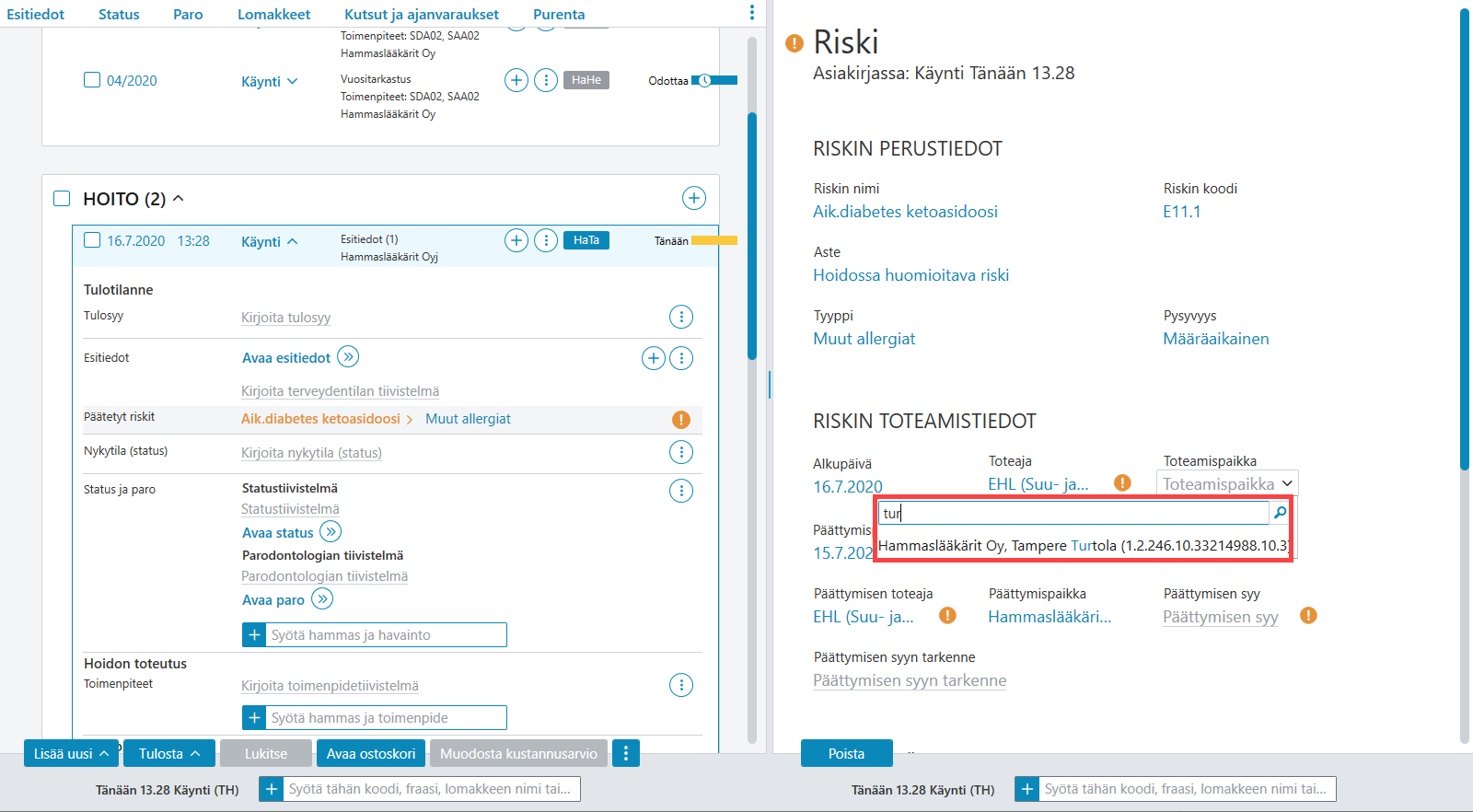Collapse the HOITO (2) section chevron
Viewport: 1473px width, 812px height.
[x=179, y=198]
